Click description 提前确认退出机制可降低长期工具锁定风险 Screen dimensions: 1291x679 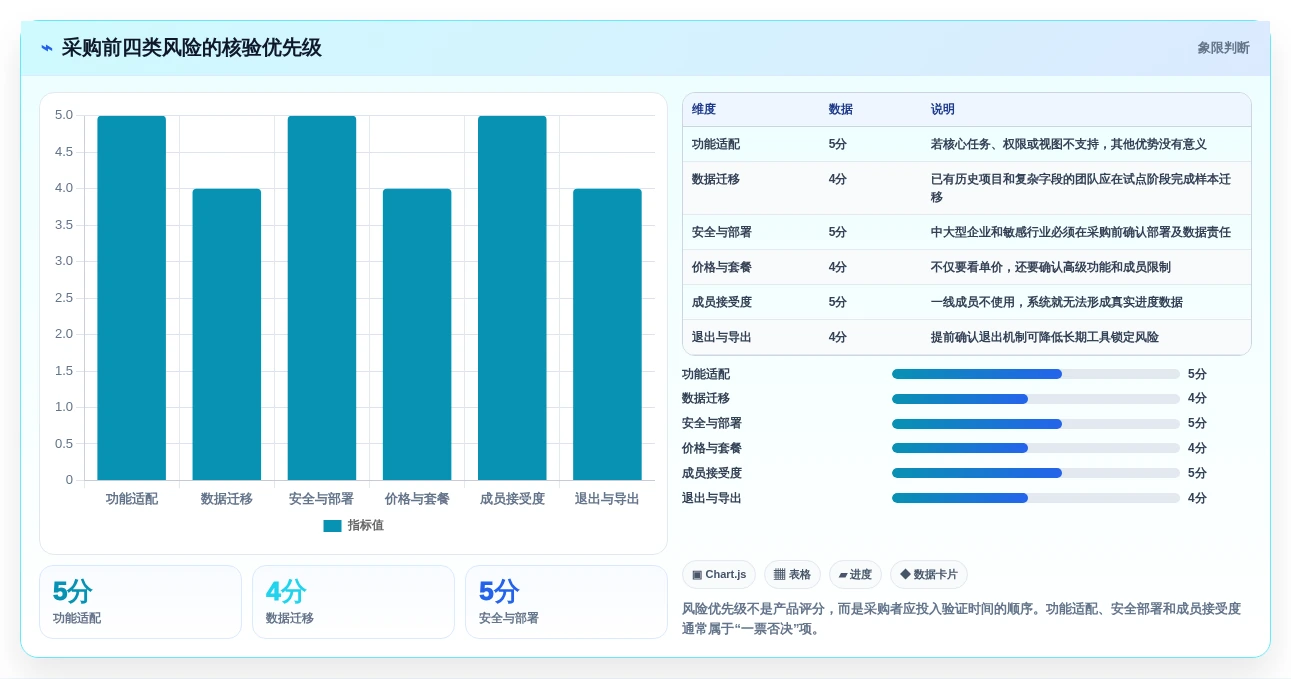pyautogui.click(x=1045, y=337)
